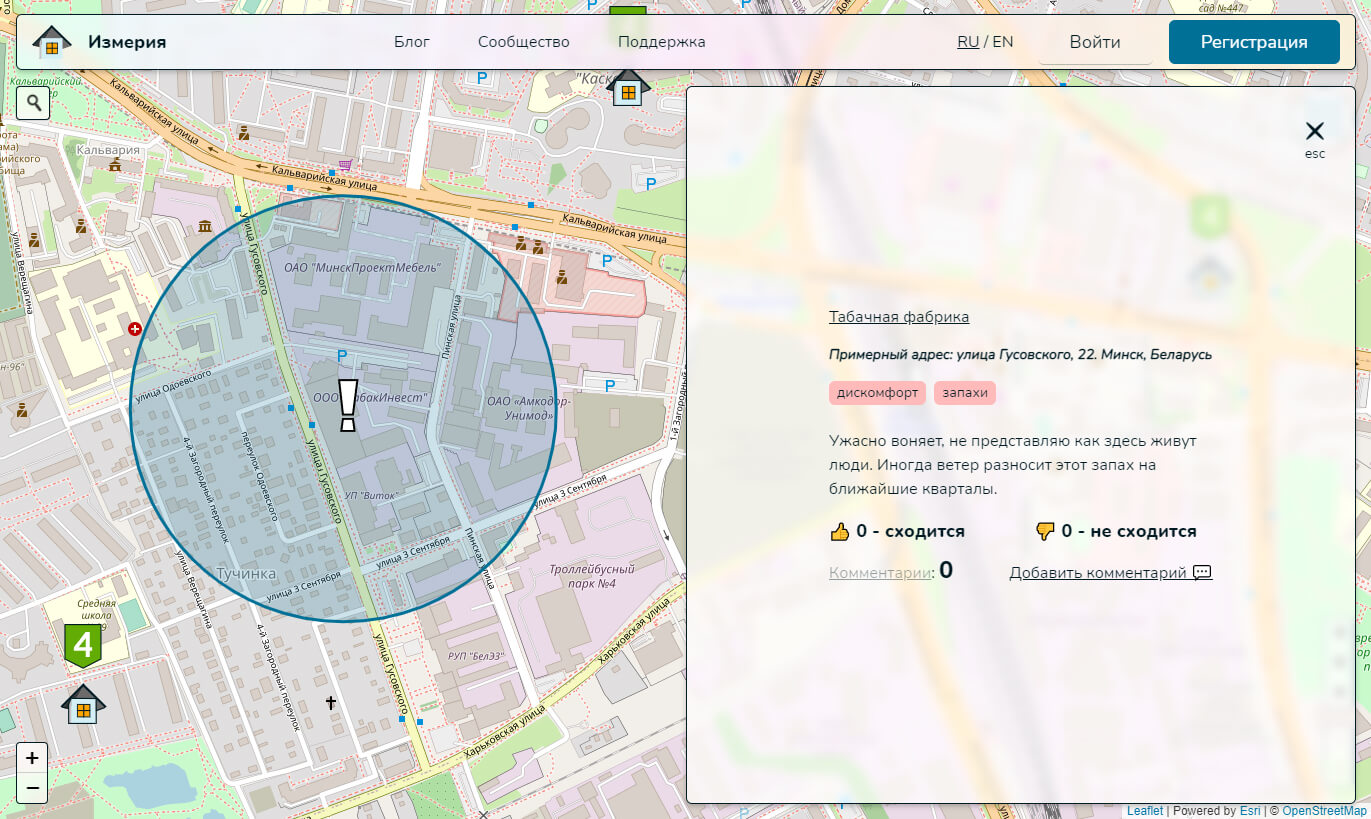Open the Табачная фабрика title link

pos(899,317)
